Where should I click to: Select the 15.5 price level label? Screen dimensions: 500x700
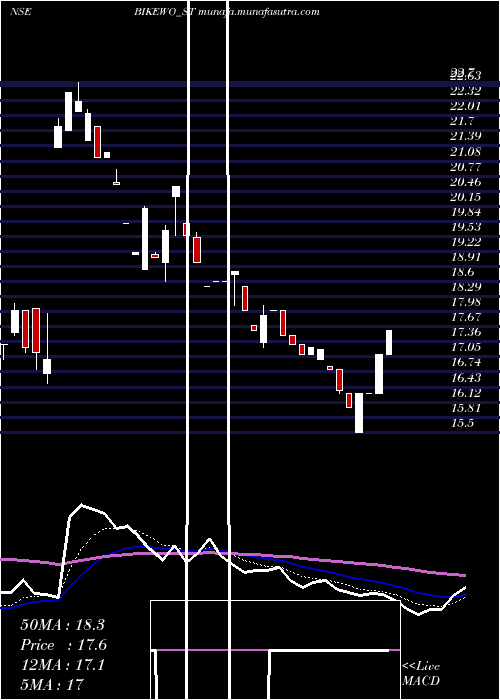[462, 424]
